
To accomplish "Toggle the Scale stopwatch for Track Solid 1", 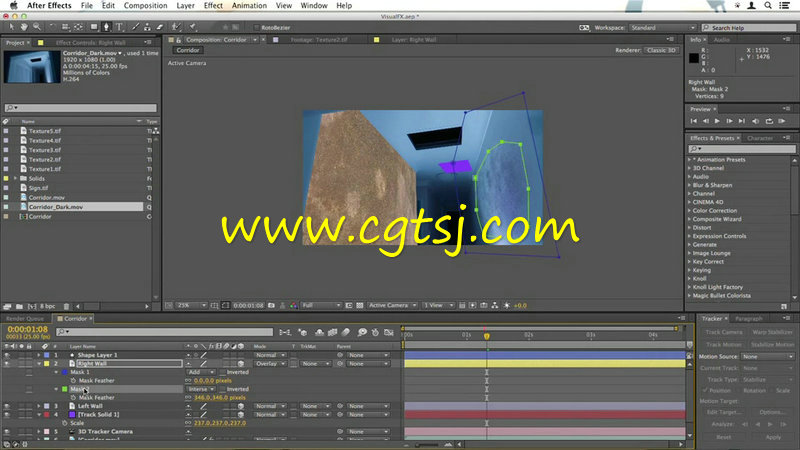I will tap(65, 423).
